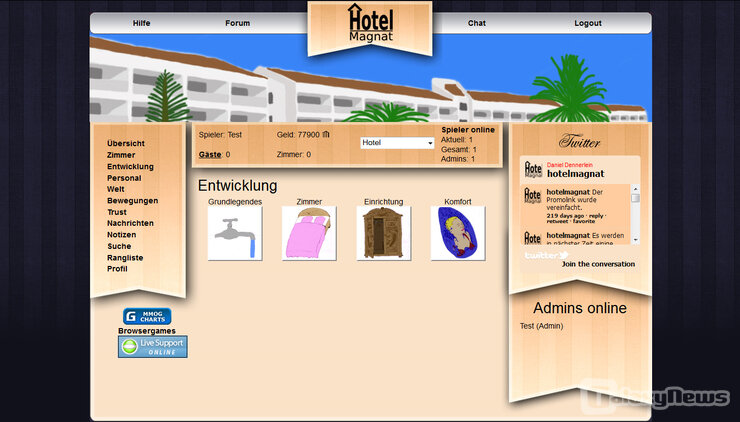Open the Grundlegendes faucet icon

235,233
